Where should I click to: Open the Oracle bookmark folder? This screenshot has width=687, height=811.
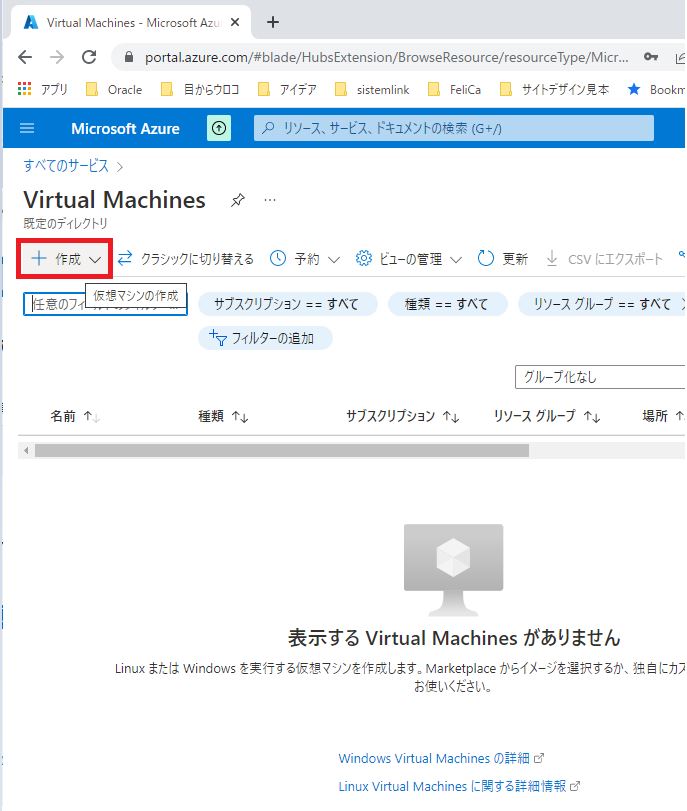[114, 89]
